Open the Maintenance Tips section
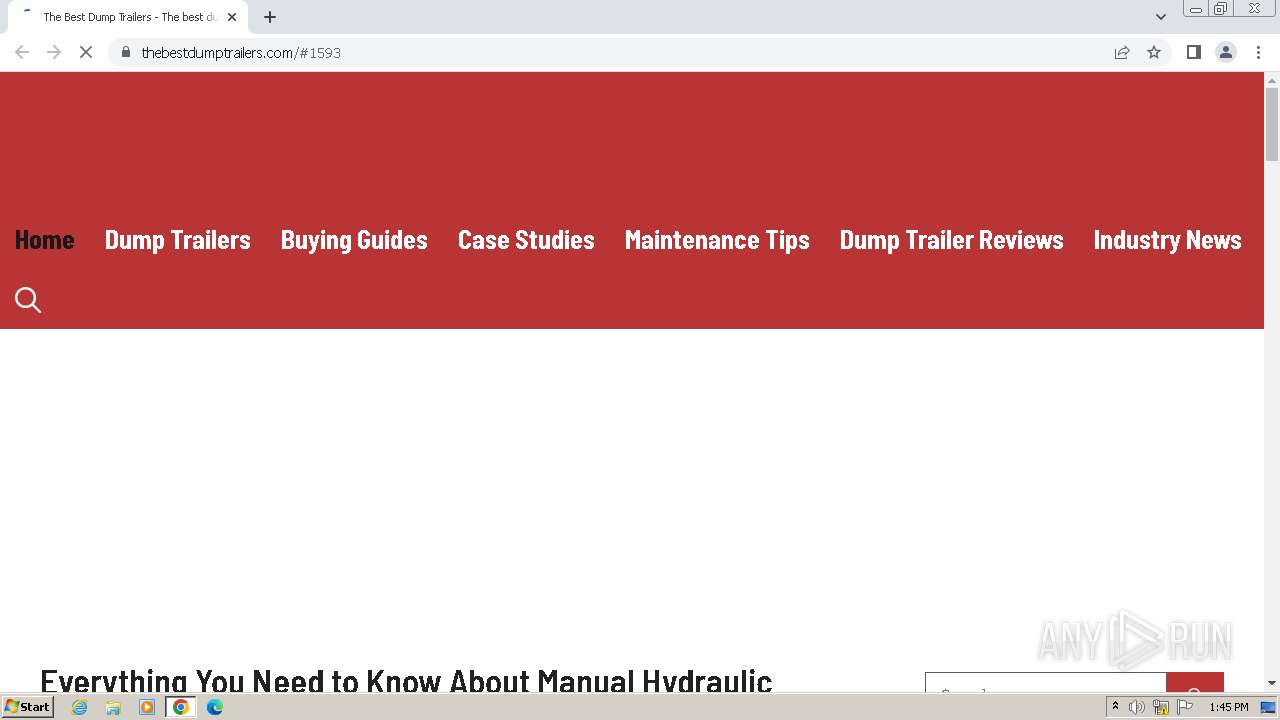Screen dimensions: 1280x720 tap(717, 240)
